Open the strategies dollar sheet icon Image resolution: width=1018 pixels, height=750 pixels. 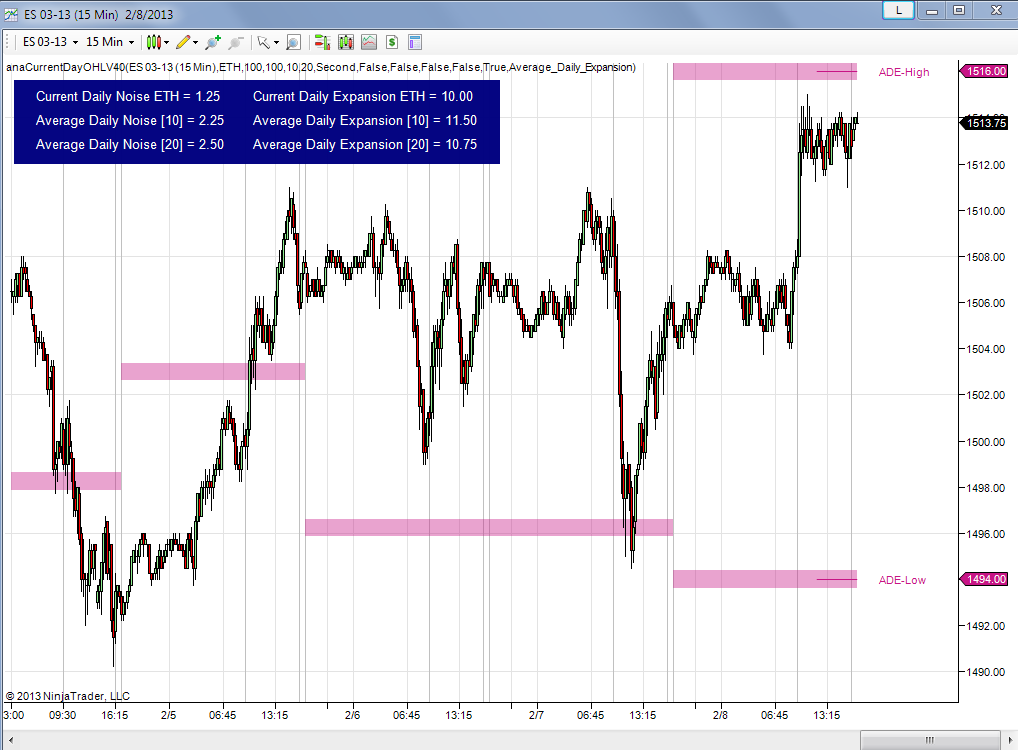(391, 42)
